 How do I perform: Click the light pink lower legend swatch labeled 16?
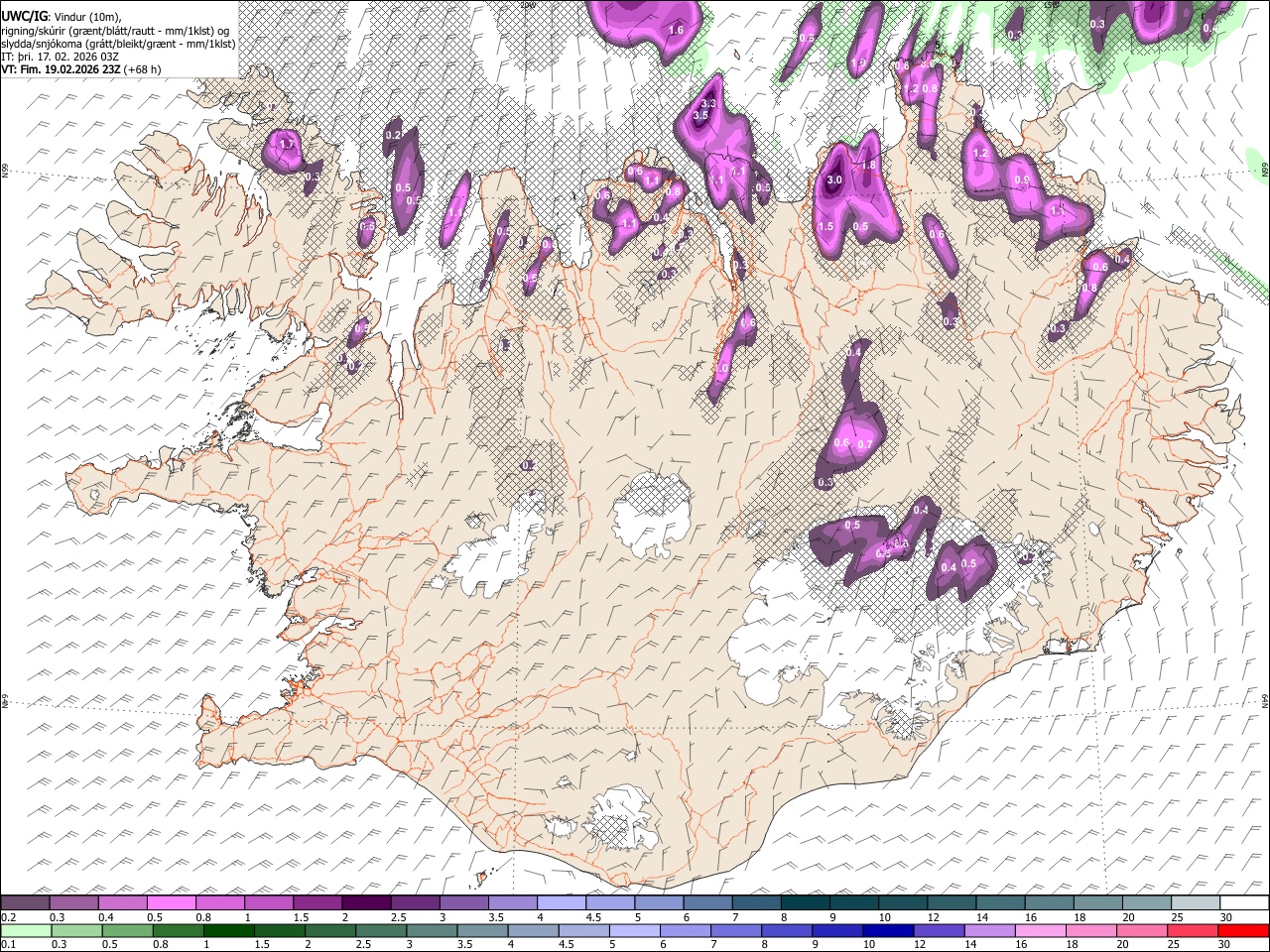[1040, 931]
